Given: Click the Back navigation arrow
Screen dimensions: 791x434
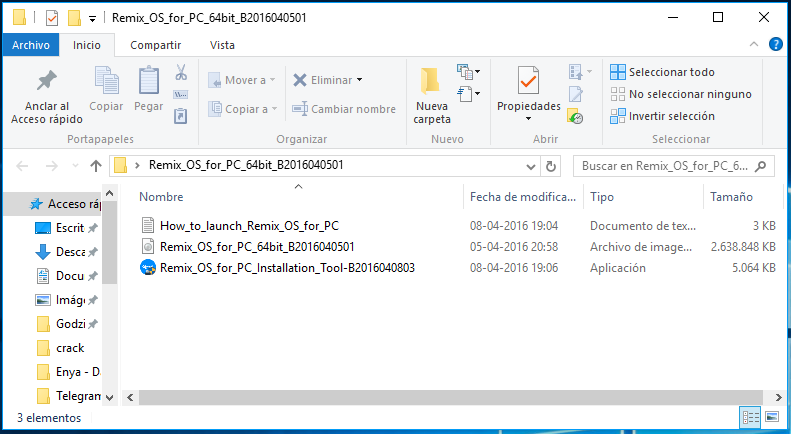Looking at the screenshot, I should [22, 166].
